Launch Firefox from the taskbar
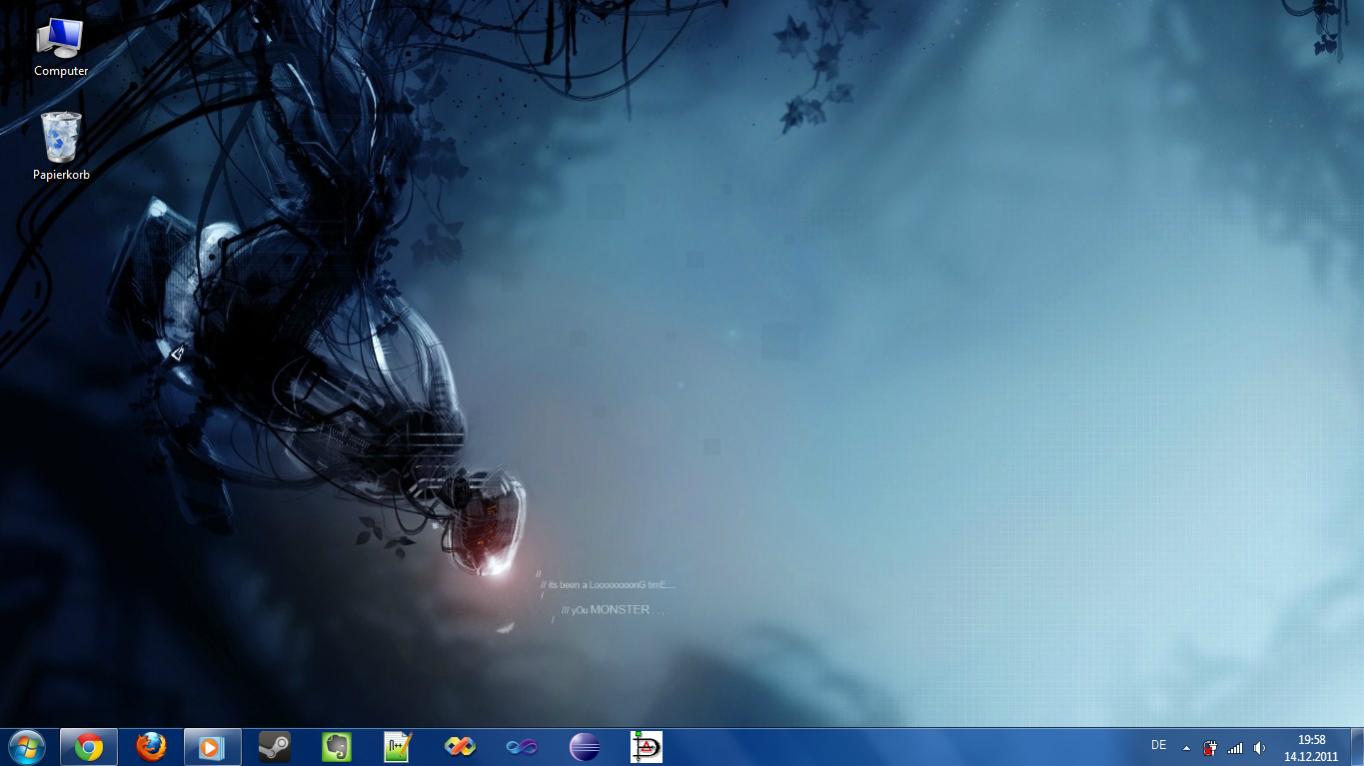Screen dimensions: 1364x766 (151, 747)
